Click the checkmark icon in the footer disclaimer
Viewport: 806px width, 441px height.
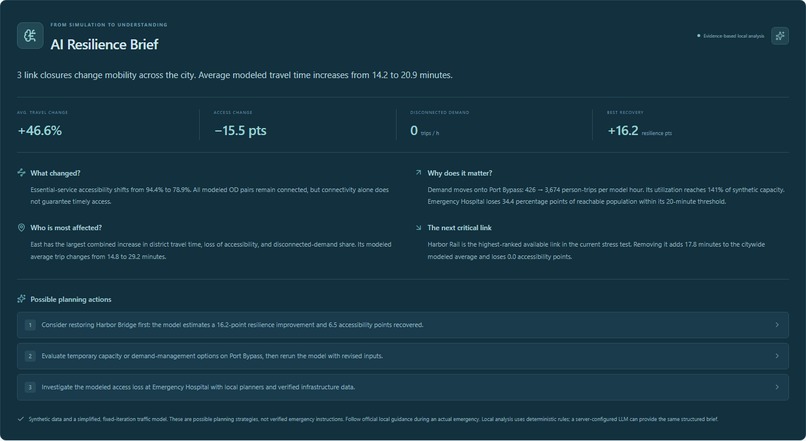21,419
